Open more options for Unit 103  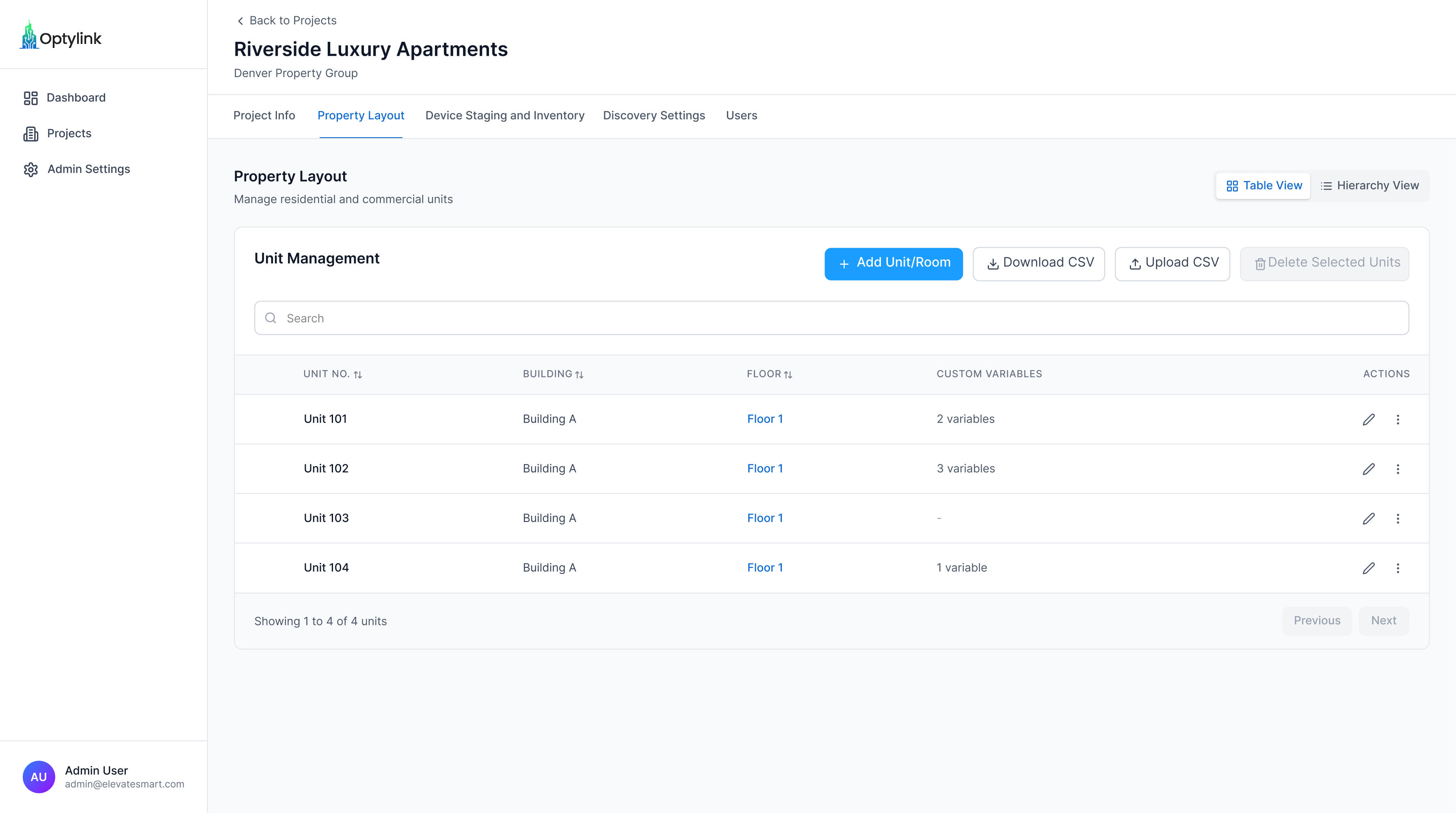point(1398,519)
